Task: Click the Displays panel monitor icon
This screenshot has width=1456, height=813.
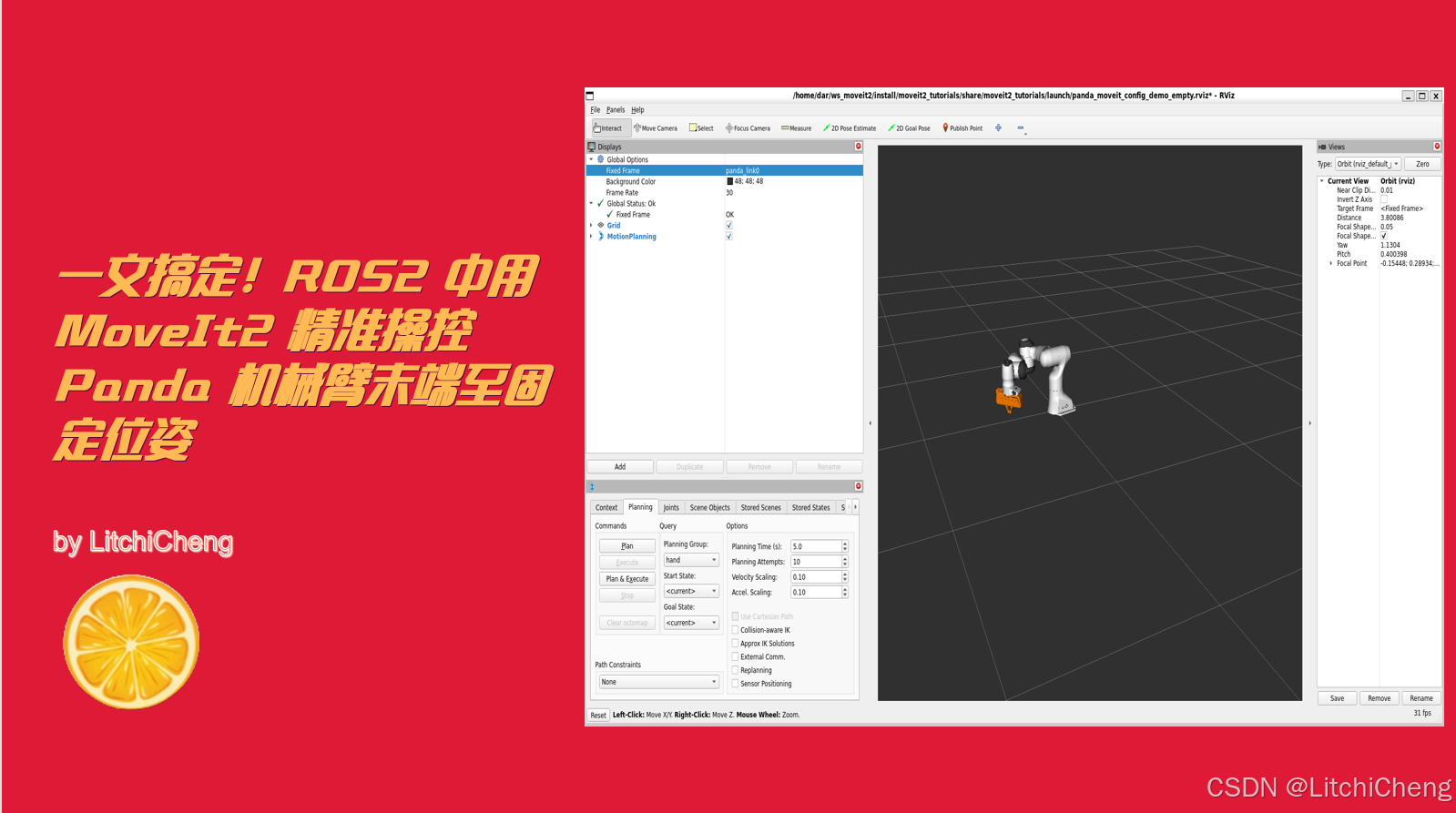Action: [x=592, y=147]
